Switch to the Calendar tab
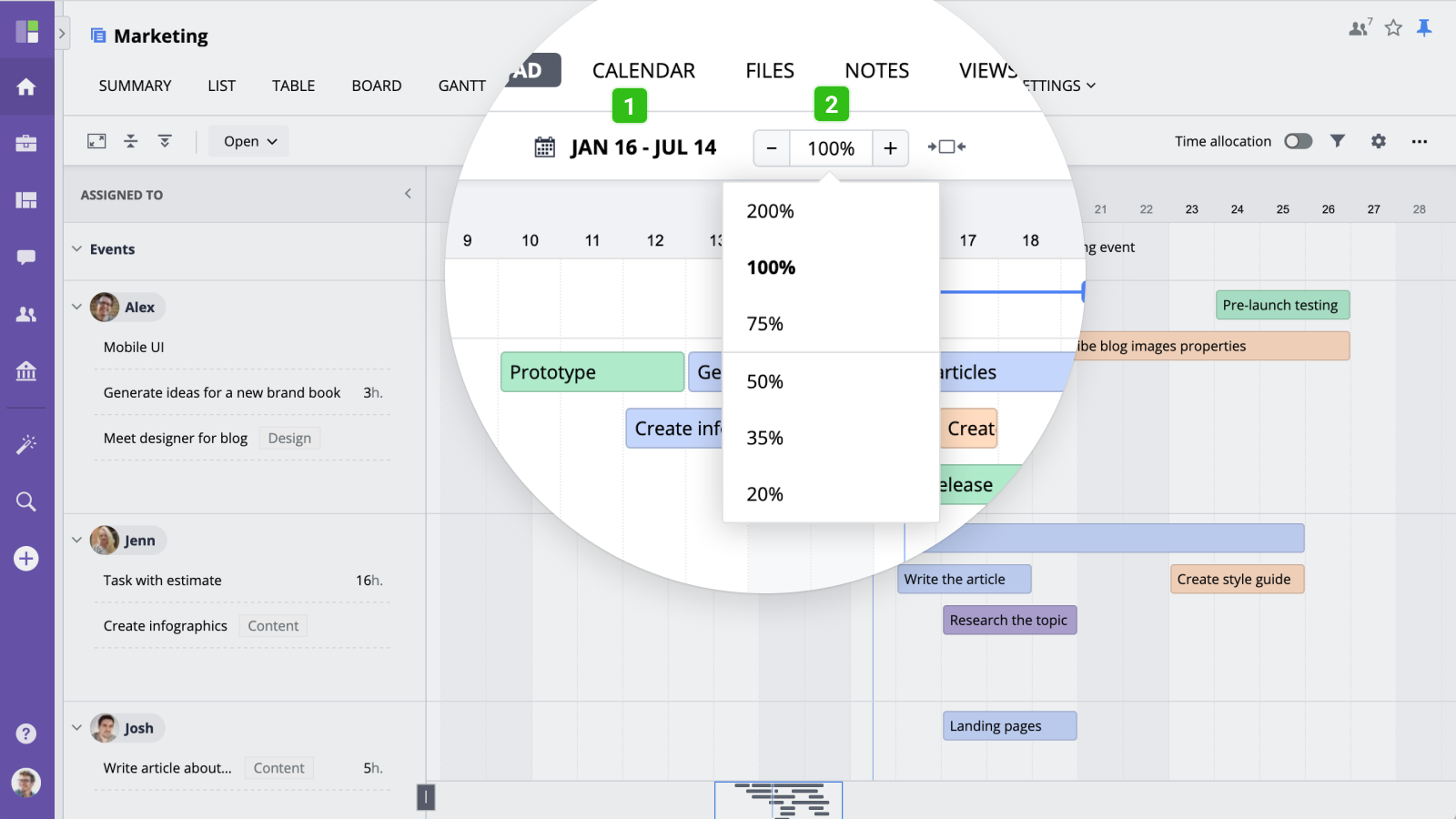 [643, 71]
